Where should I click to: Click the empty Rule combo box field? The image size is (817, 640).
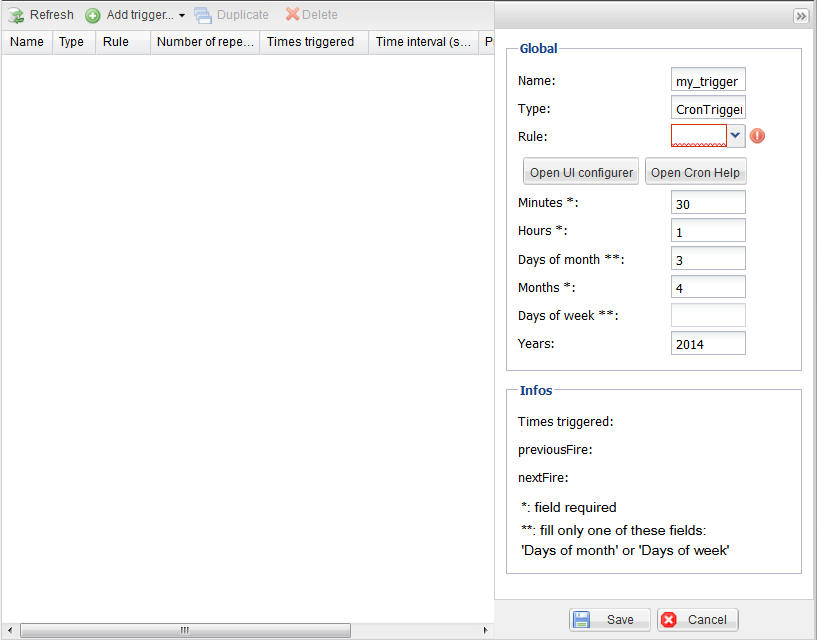coord(699,136)
